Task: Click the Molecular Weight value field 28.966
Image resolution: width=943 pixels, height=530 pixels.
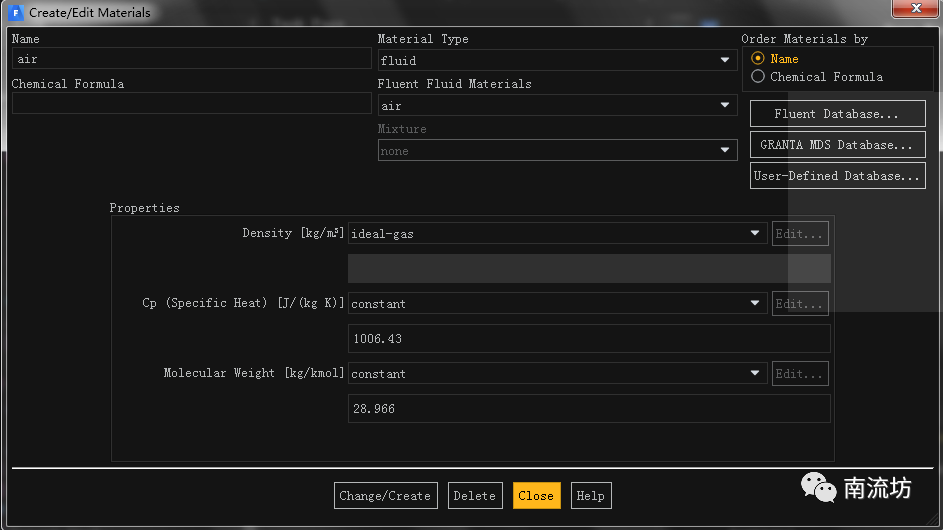Action: (588, 409)
